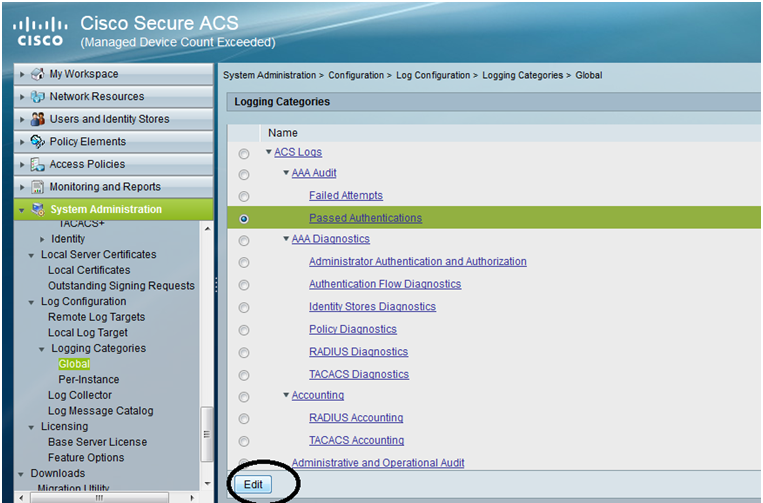Click the Monitoring and Reports icon
The image size is (763, 503).
coord(37,187)
